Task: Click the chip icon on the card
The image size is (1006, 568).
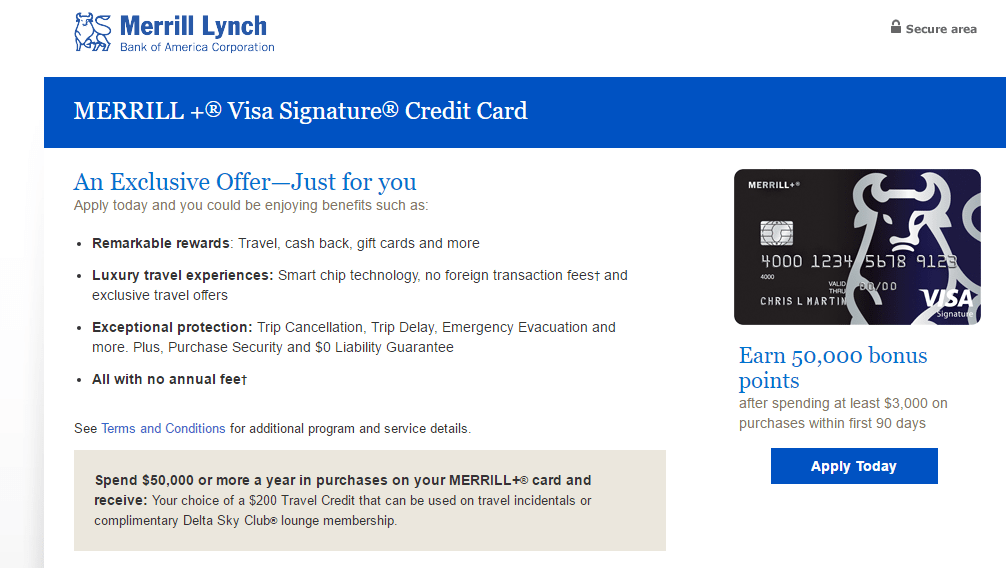Action: 776,233
